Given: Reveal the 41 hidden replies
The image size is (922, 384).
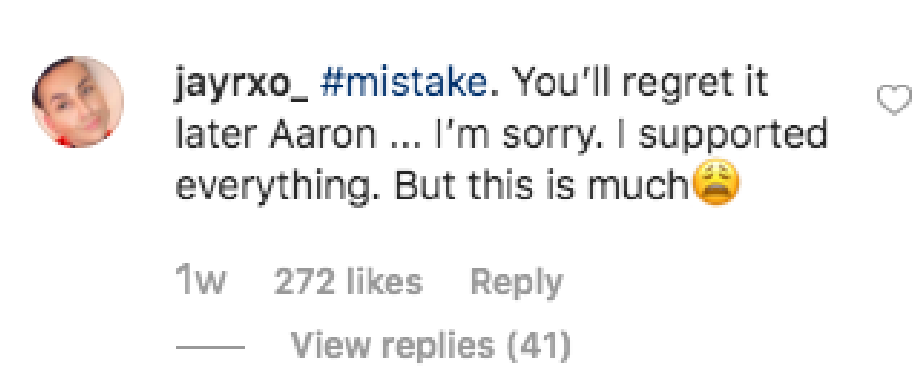Looking at the screenshot, I should (x=430, y=346).
